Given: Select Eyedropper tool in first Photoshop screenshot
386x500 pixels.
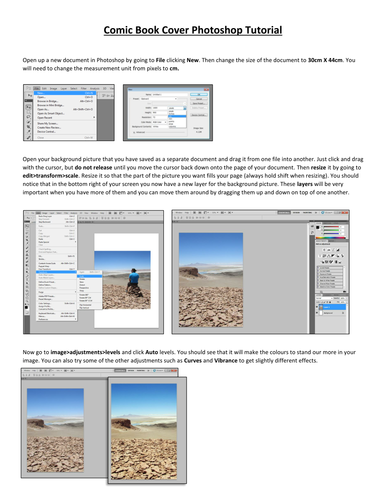Looking at the screenshot, I should pos(28,132).
